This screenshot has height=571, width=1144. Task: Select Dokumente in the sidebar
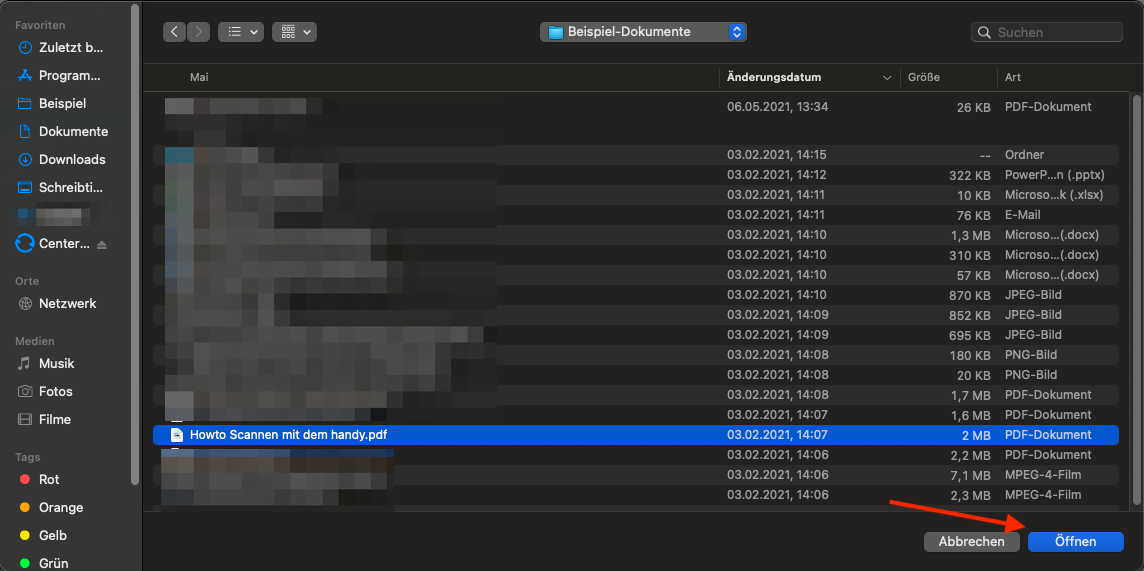click(x=63, y=131)
